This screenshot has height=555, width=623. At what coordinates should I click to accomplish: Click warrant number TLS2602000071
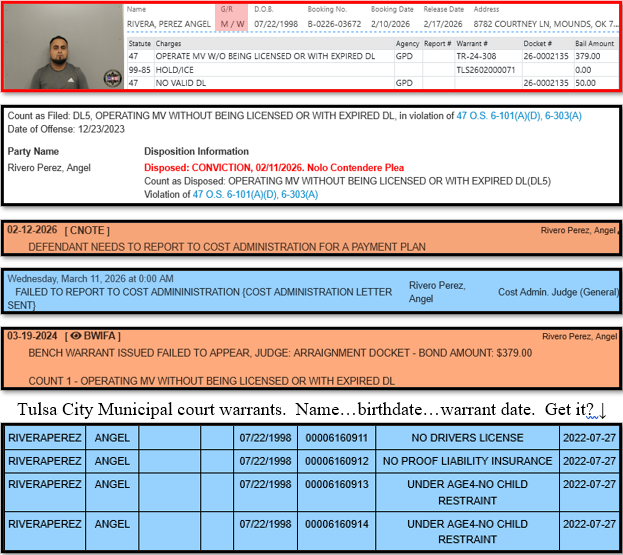tap(486, 70)
